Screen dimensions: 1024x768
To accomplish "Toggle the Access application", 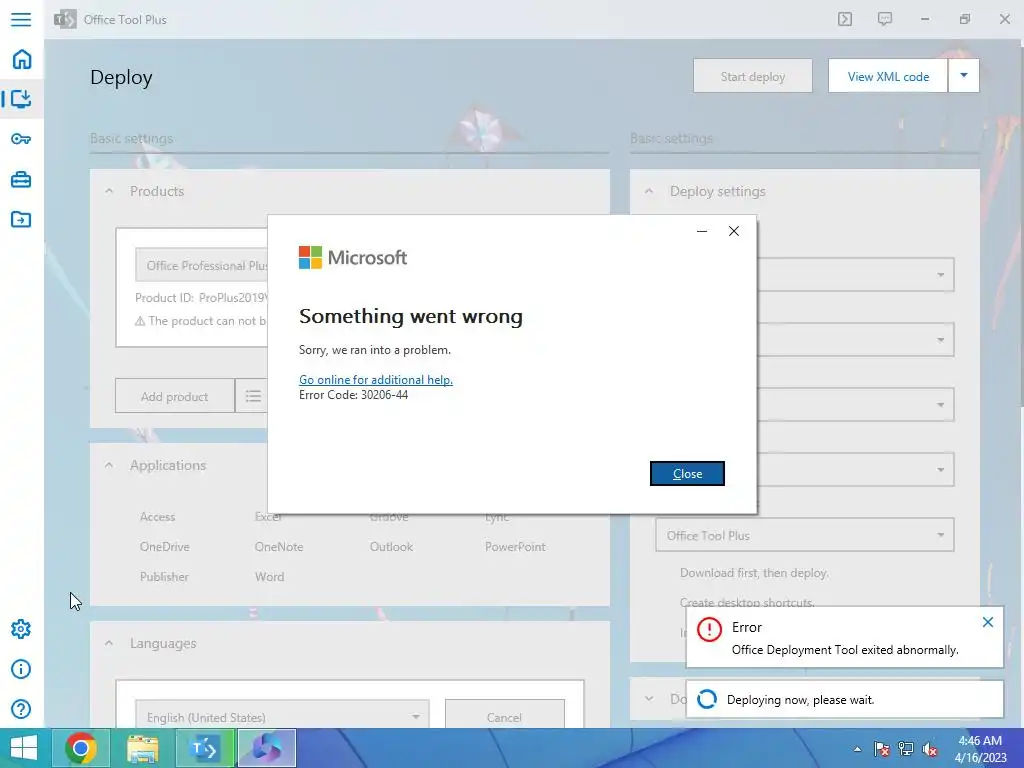I will (157, 517).
